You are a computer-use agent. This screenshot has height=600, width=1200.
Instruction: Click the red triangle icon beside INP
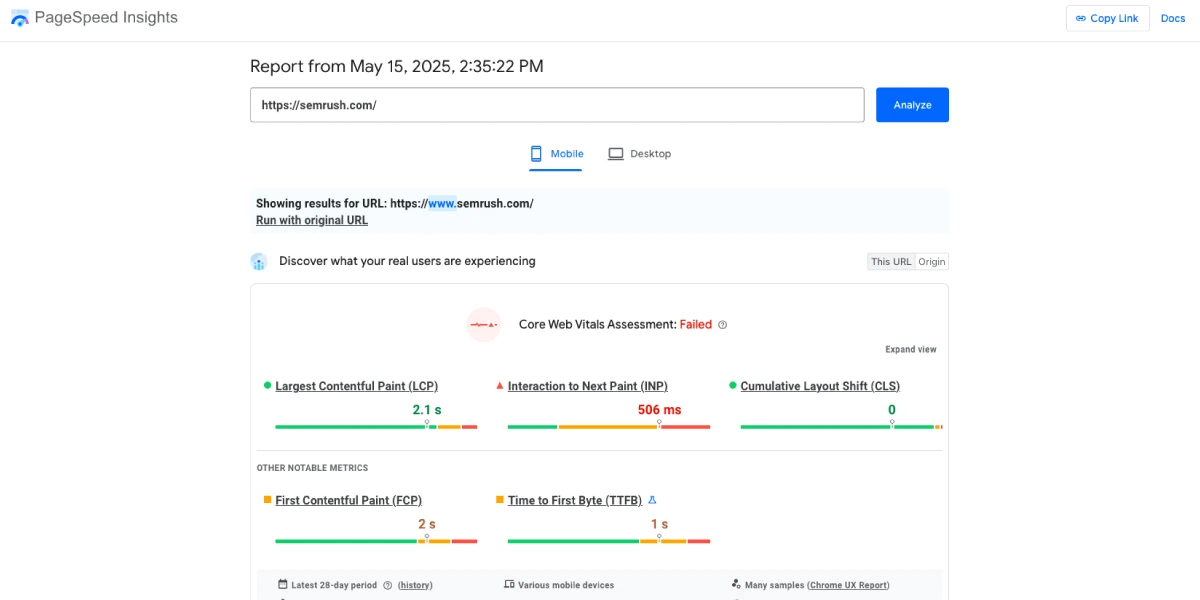500,385
